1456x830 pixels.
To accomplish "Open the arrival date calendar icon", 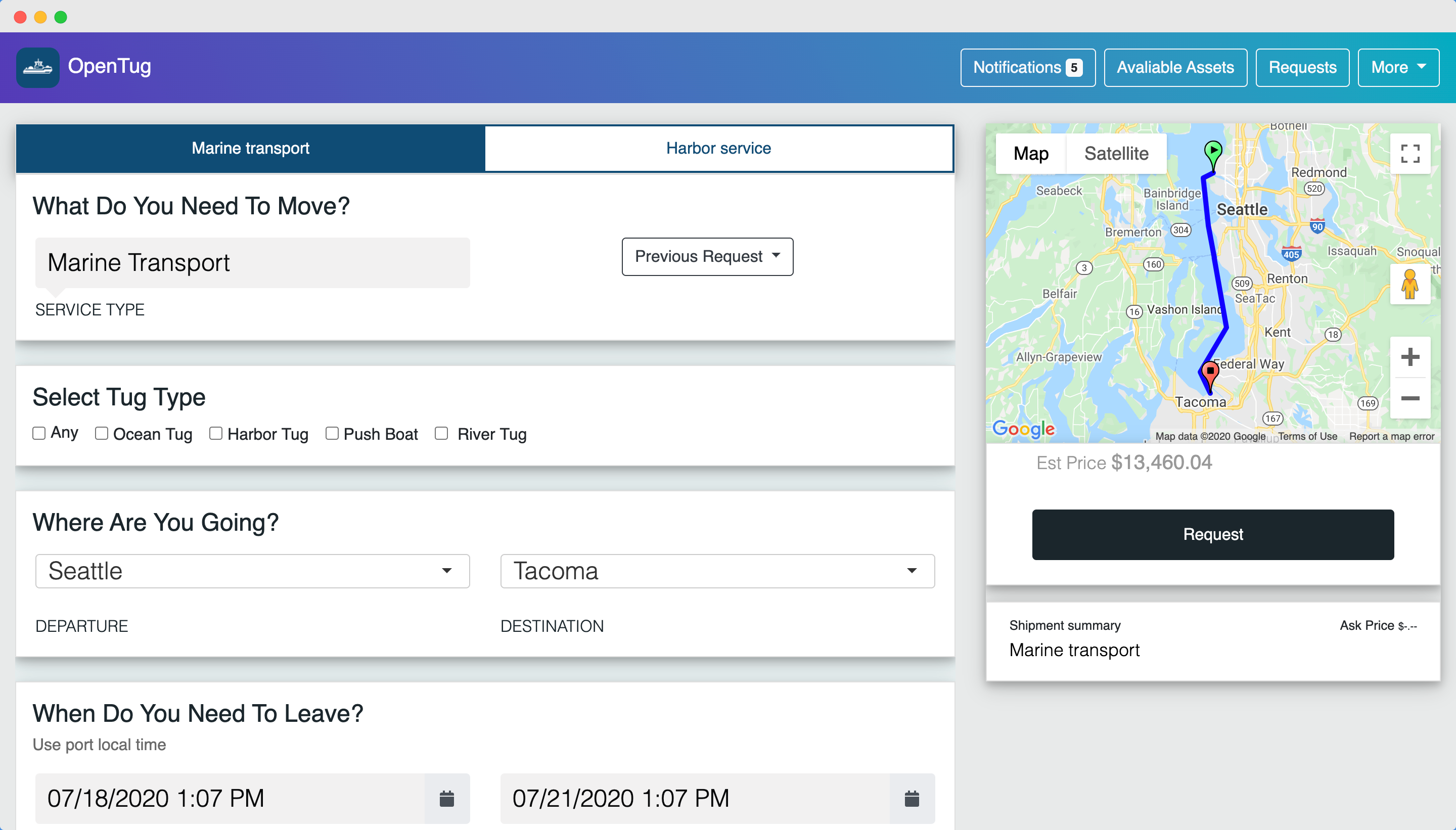I will click(x=912, y=798).
